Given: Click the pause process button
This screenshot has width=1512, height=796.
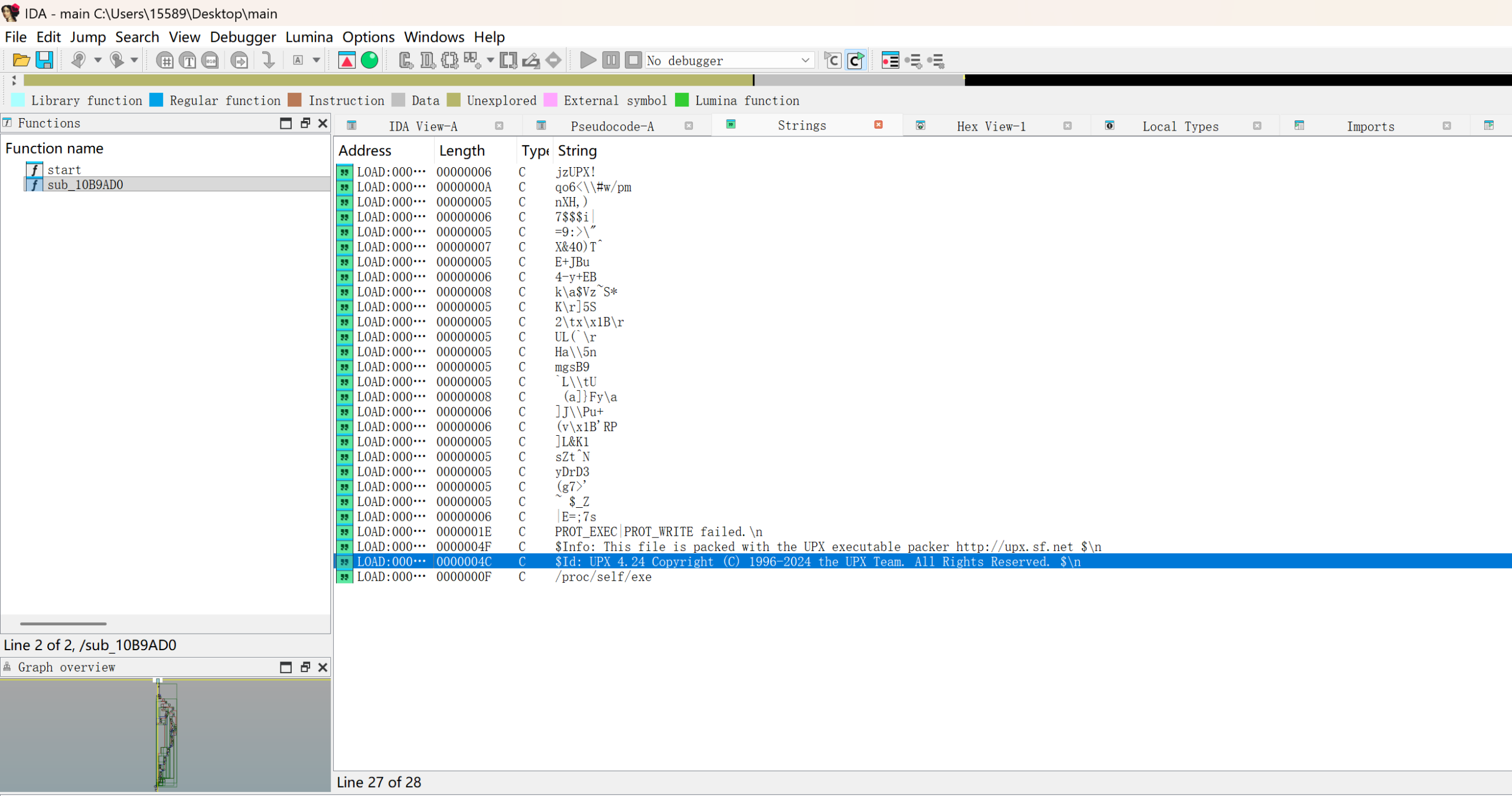Looking at the screenshot, I should (x=611, y=60).
